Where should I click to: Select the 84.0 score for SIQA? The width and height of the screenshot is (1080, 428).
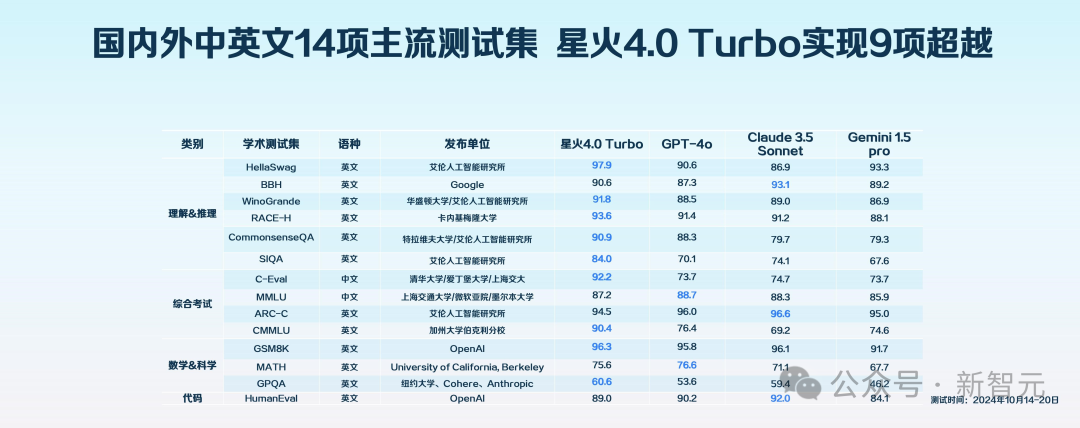(x=601, y=258)
